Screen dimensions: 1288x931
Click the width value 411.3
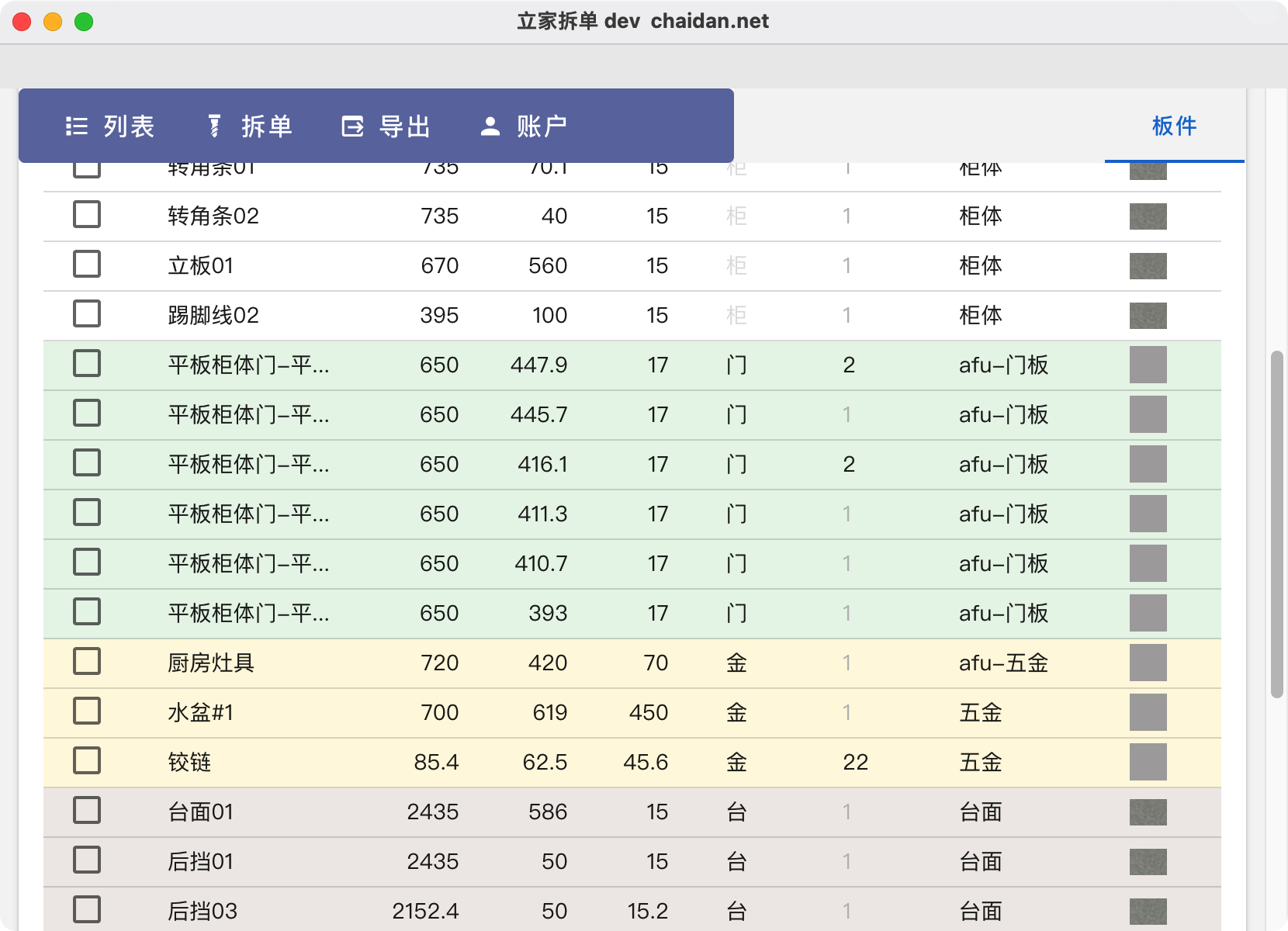542,514
